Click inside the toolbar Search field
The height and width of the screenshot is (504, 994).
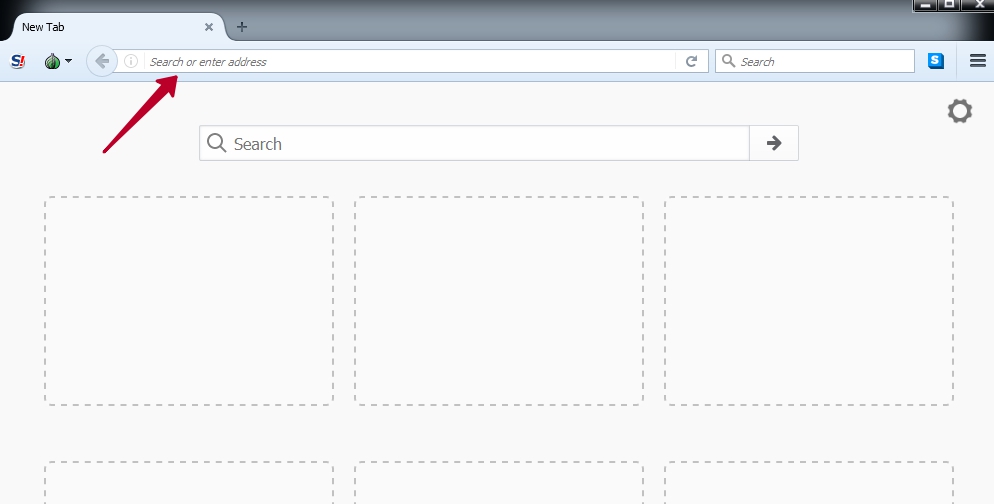[x=820, y=62]
